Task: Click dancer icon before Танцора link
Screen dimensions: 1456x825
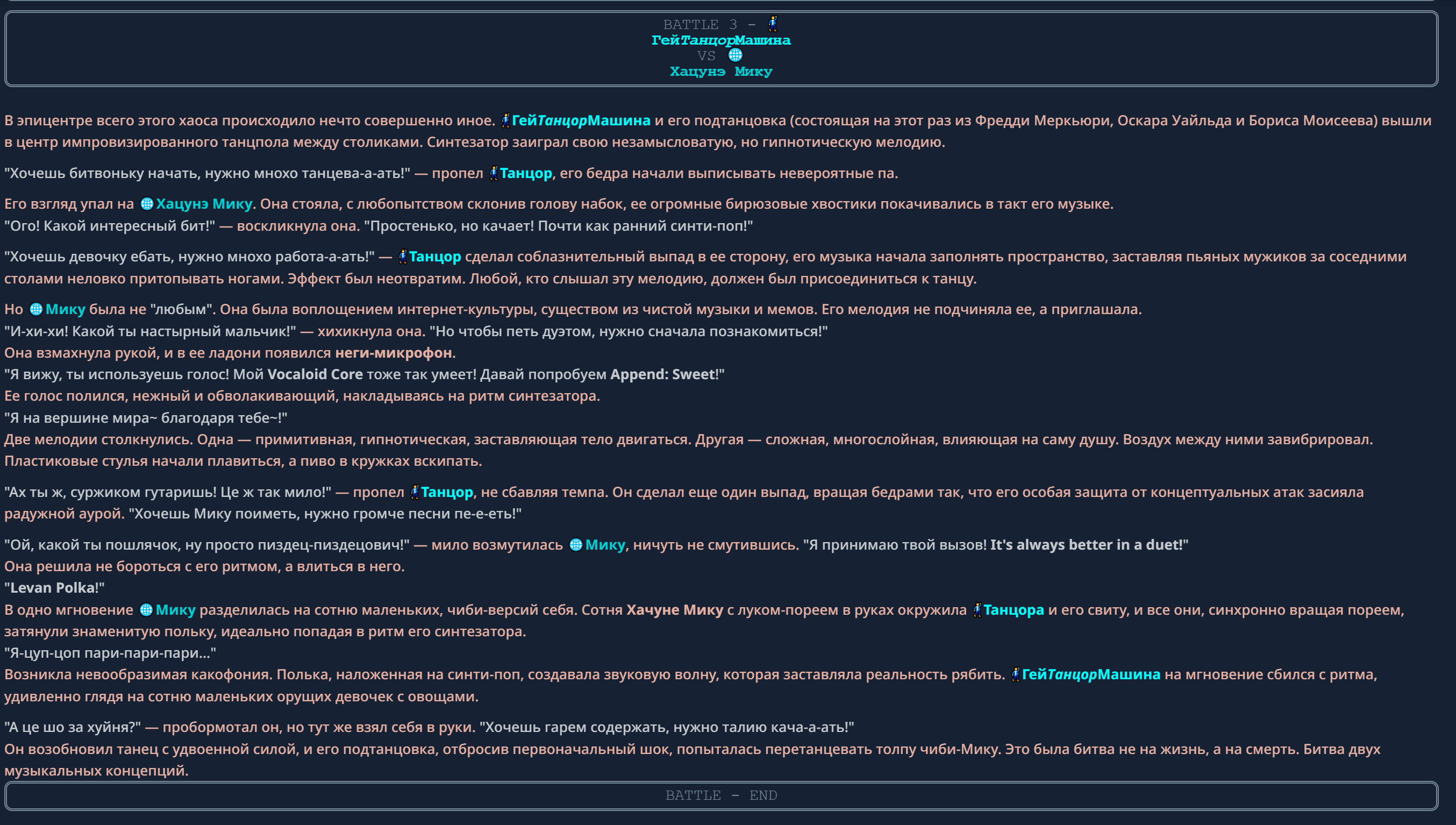Action: click(977, 610)
